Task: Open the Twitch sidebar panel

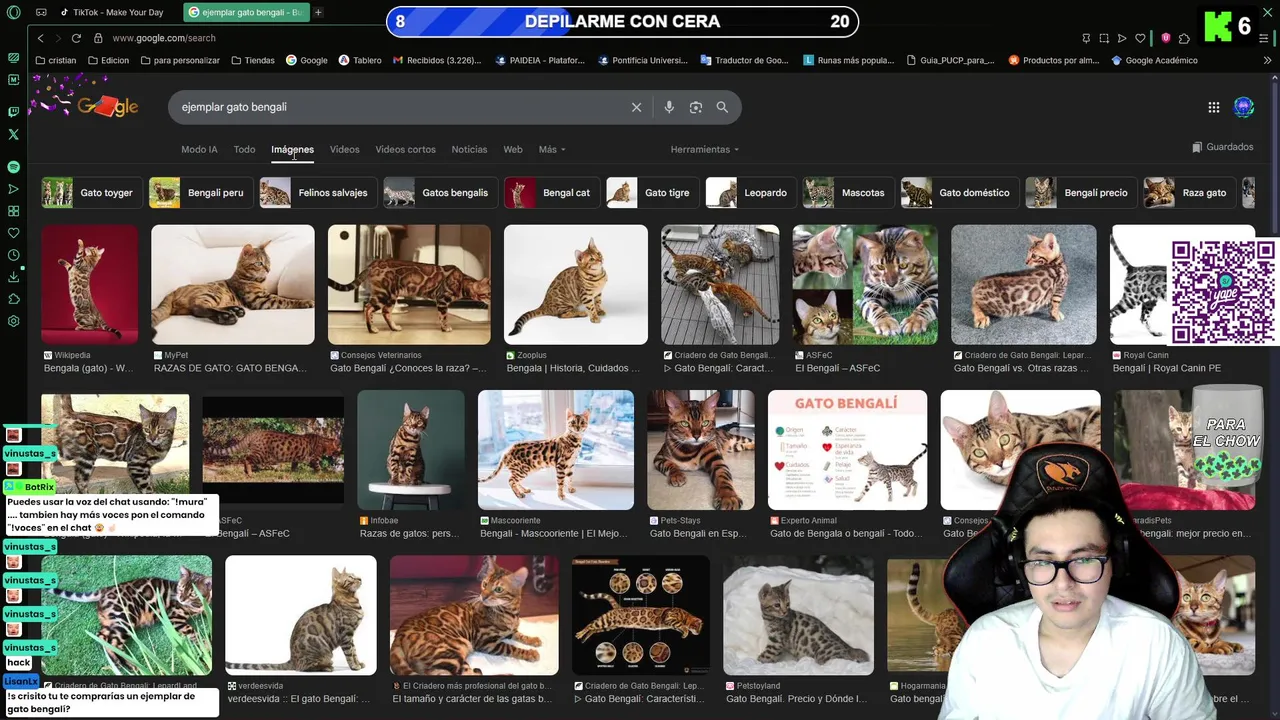Action: (14, 112)
